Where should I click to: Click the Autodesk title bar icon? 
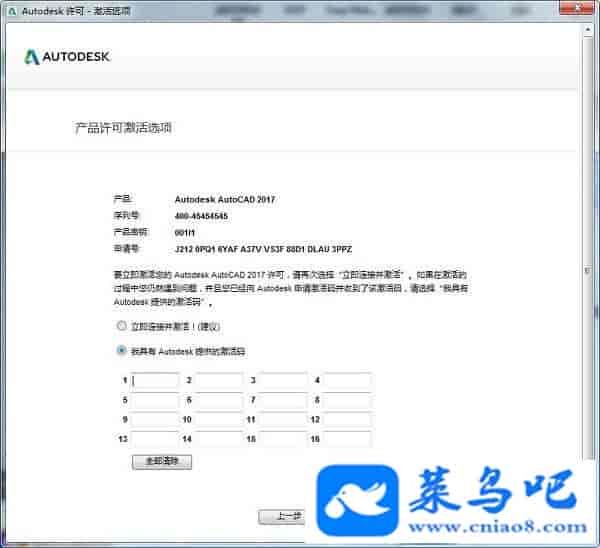13,11
